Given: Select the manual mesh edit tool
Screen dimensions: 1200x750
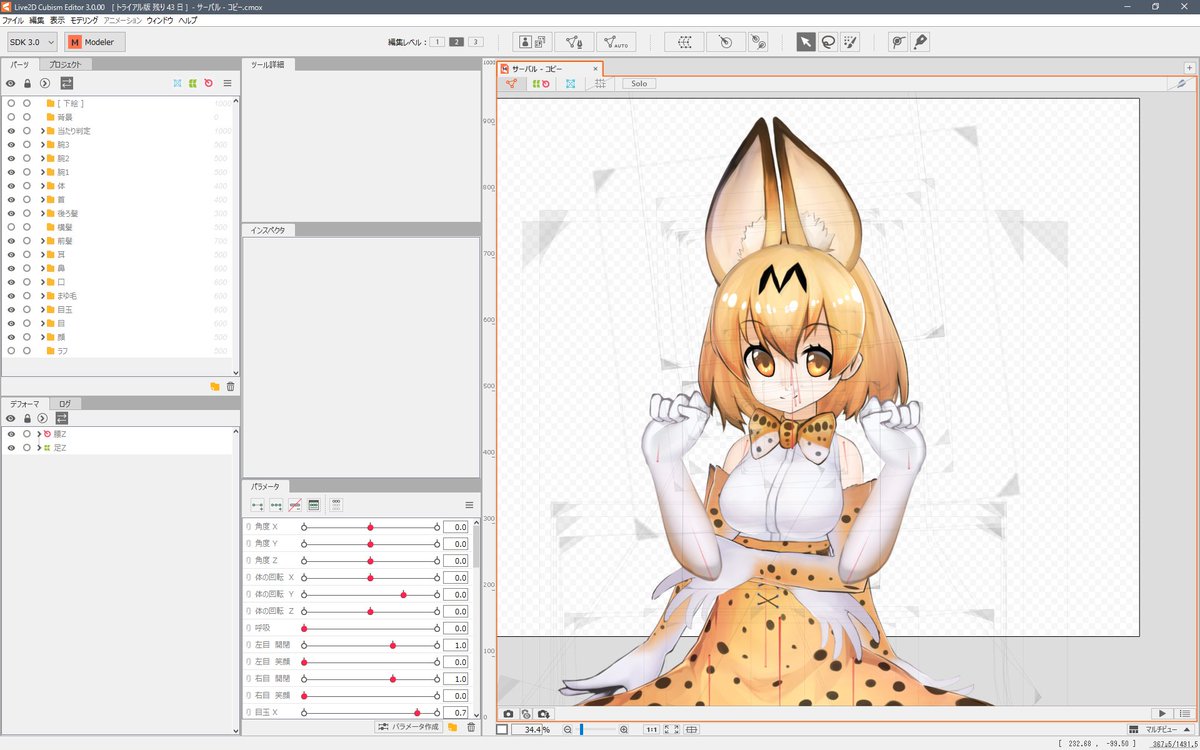Looking at the screenshot, I should point(574,42).
